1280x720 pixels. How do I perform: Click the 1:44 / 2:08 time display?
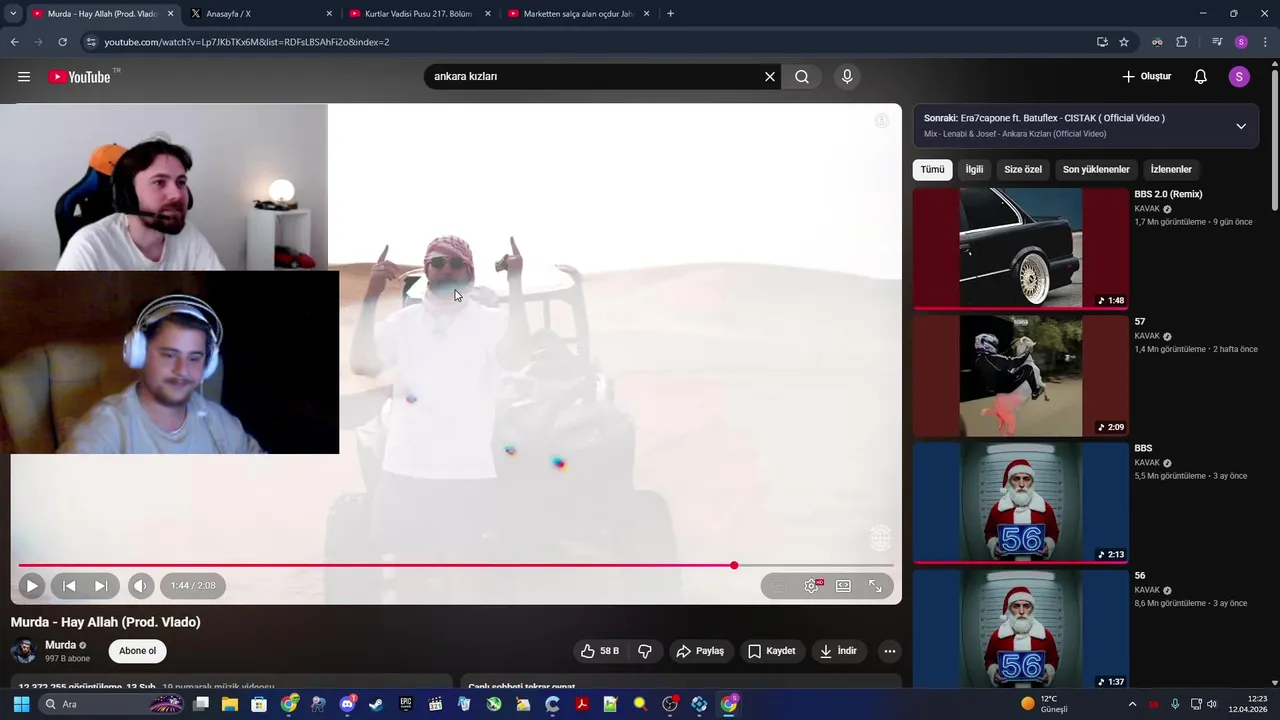pos(193,586)
